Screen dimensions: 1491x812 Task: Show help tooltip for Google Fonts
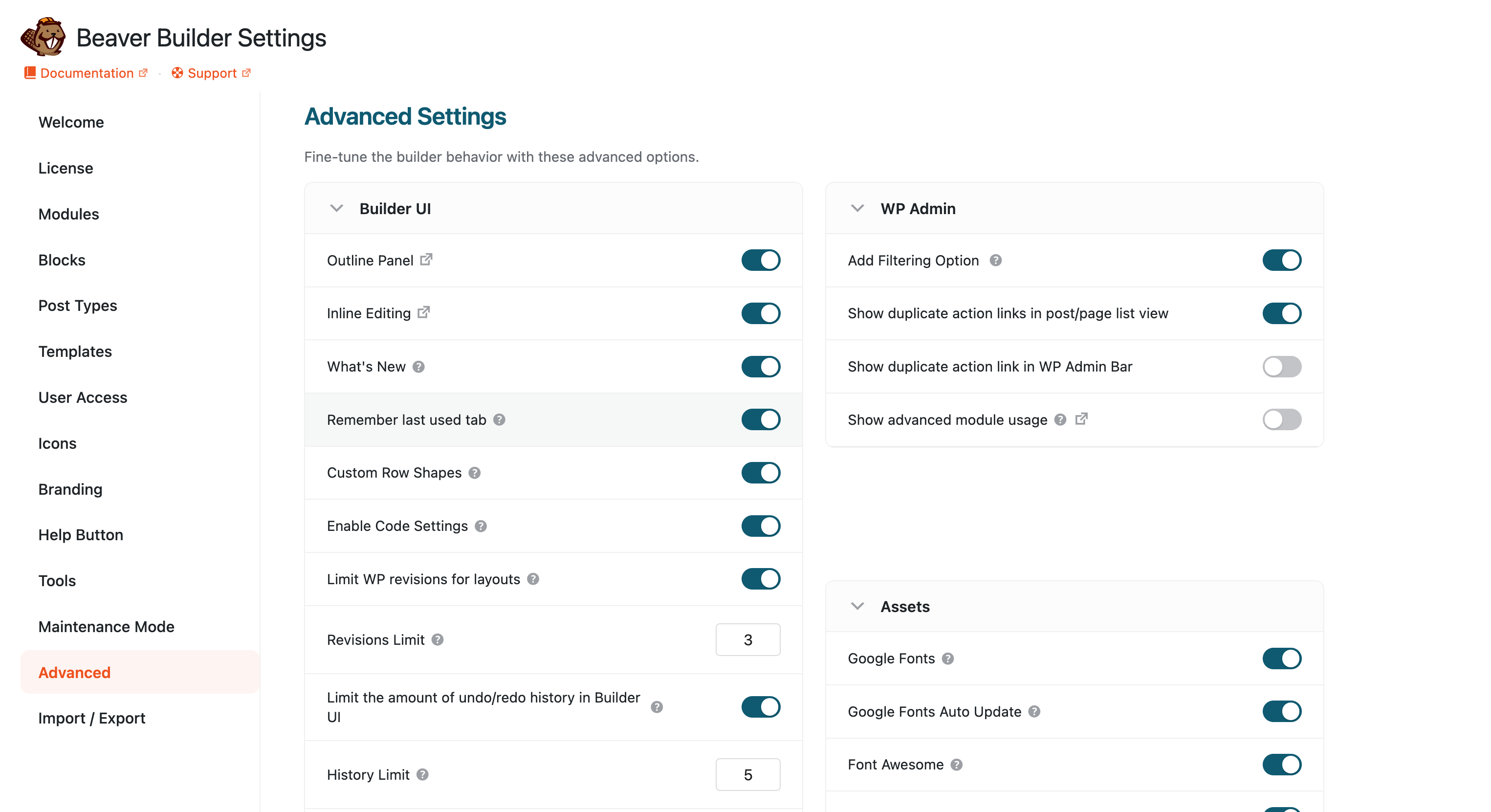947,658
